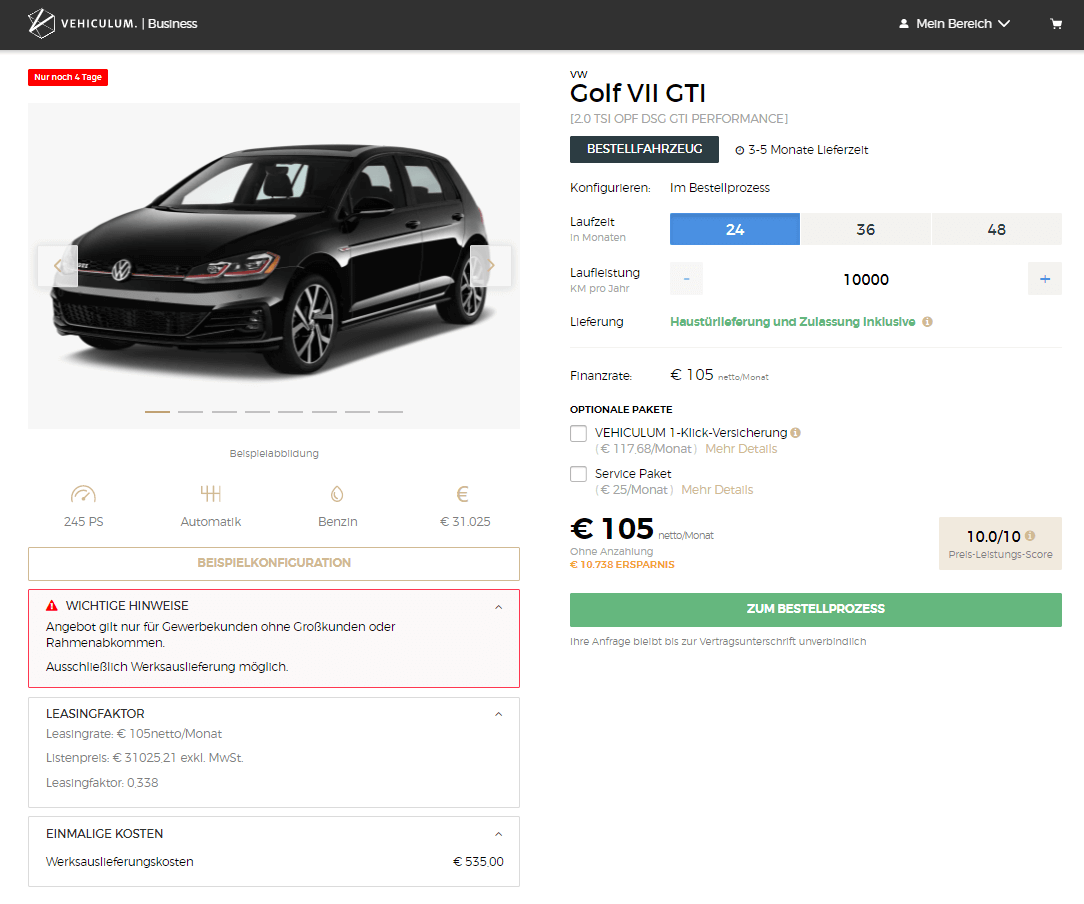Viewport: 1084px width, 904px height.
Task: Click the speedometer 245 PS icon
Action: click(x=83, y=494)
